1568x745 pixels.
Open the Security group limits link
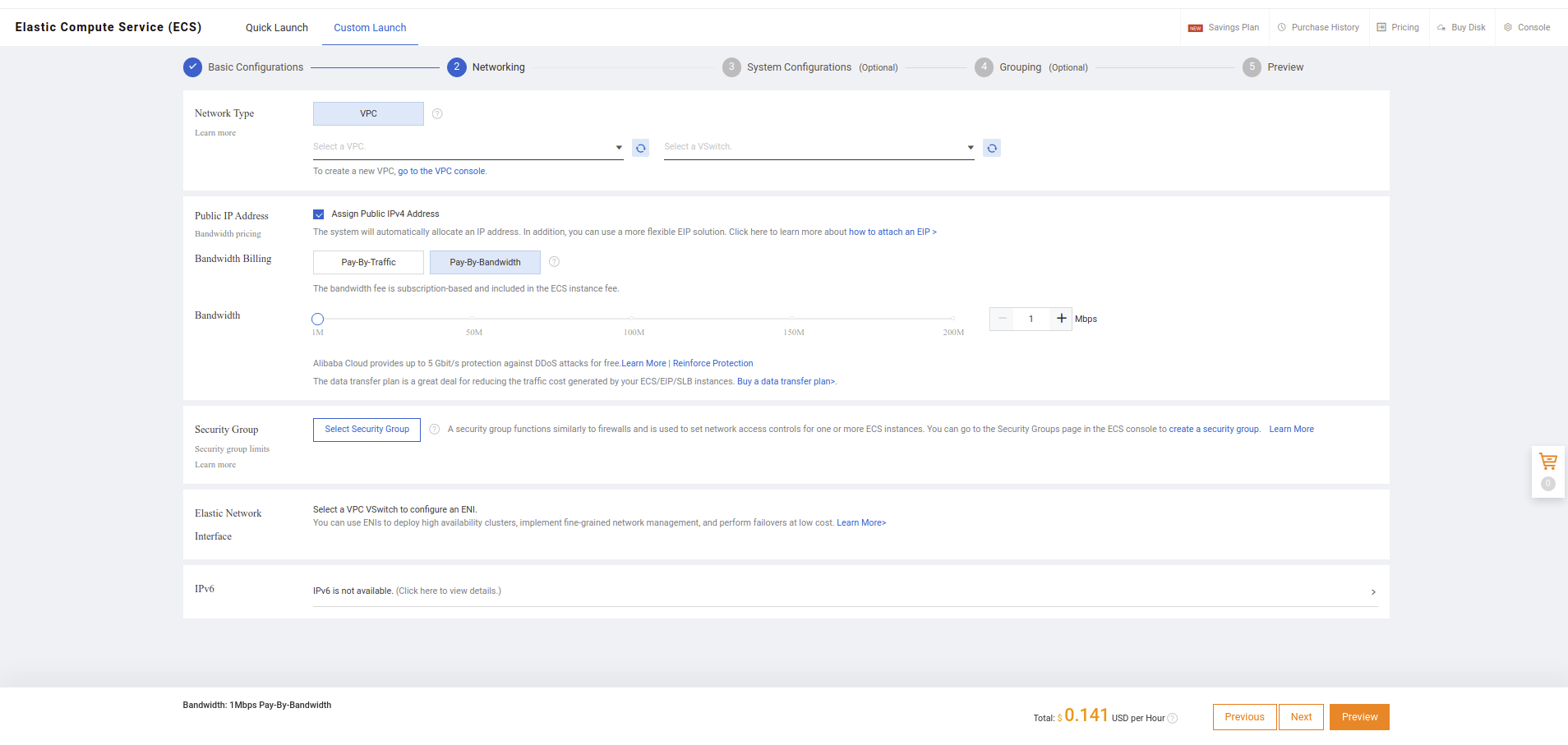[x=232, y=449]
